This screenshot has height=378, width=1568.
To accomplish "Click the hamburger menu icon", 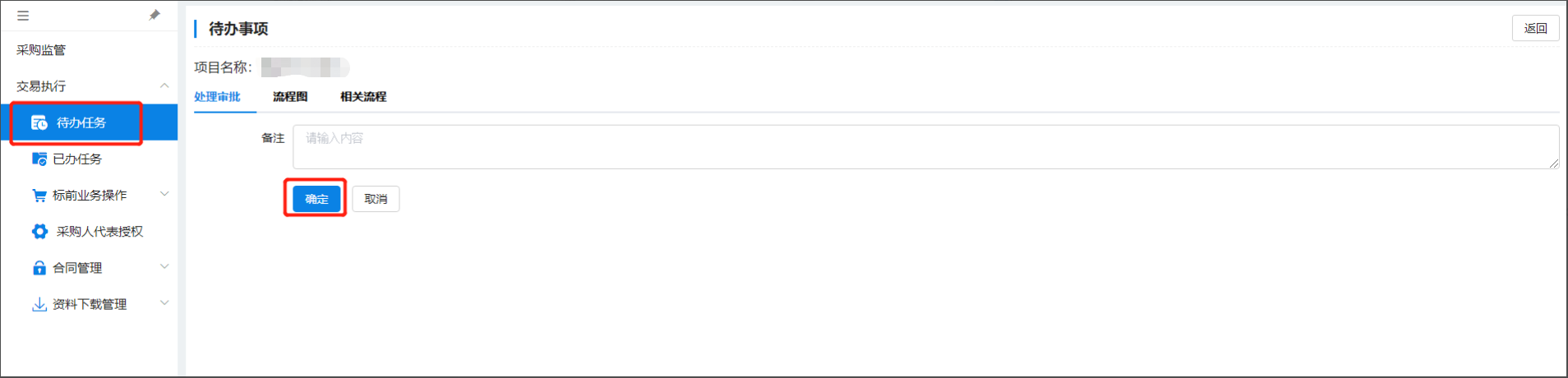I will coord(23,16).
